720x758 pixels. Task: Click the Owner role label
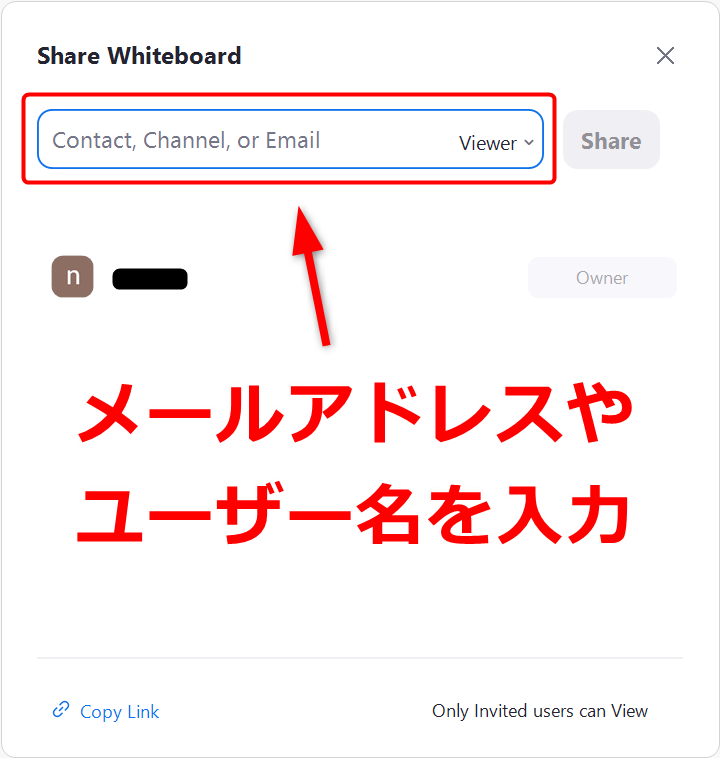(602, 277)
